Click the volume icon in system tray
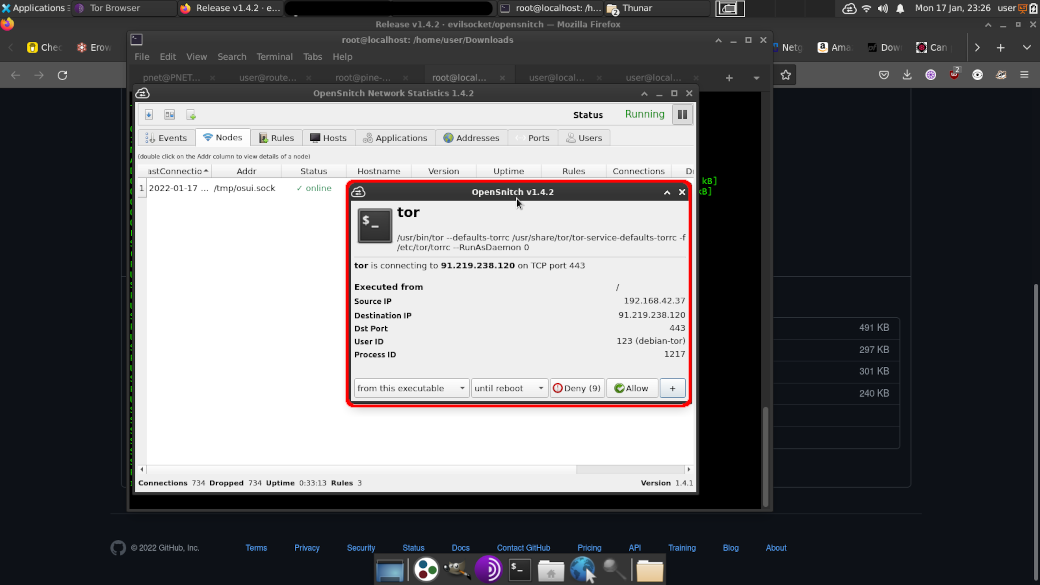Image resolution: width=1040 pixels, height=585 pixels. [883, 8]
